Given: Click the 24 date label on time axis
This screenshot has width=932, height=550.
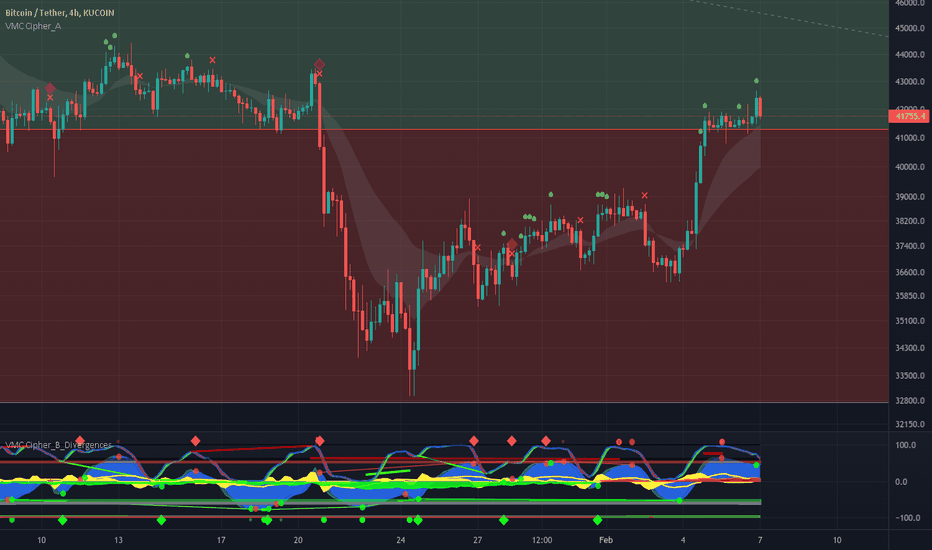Looking at the screenshot, I should (401, 540).
